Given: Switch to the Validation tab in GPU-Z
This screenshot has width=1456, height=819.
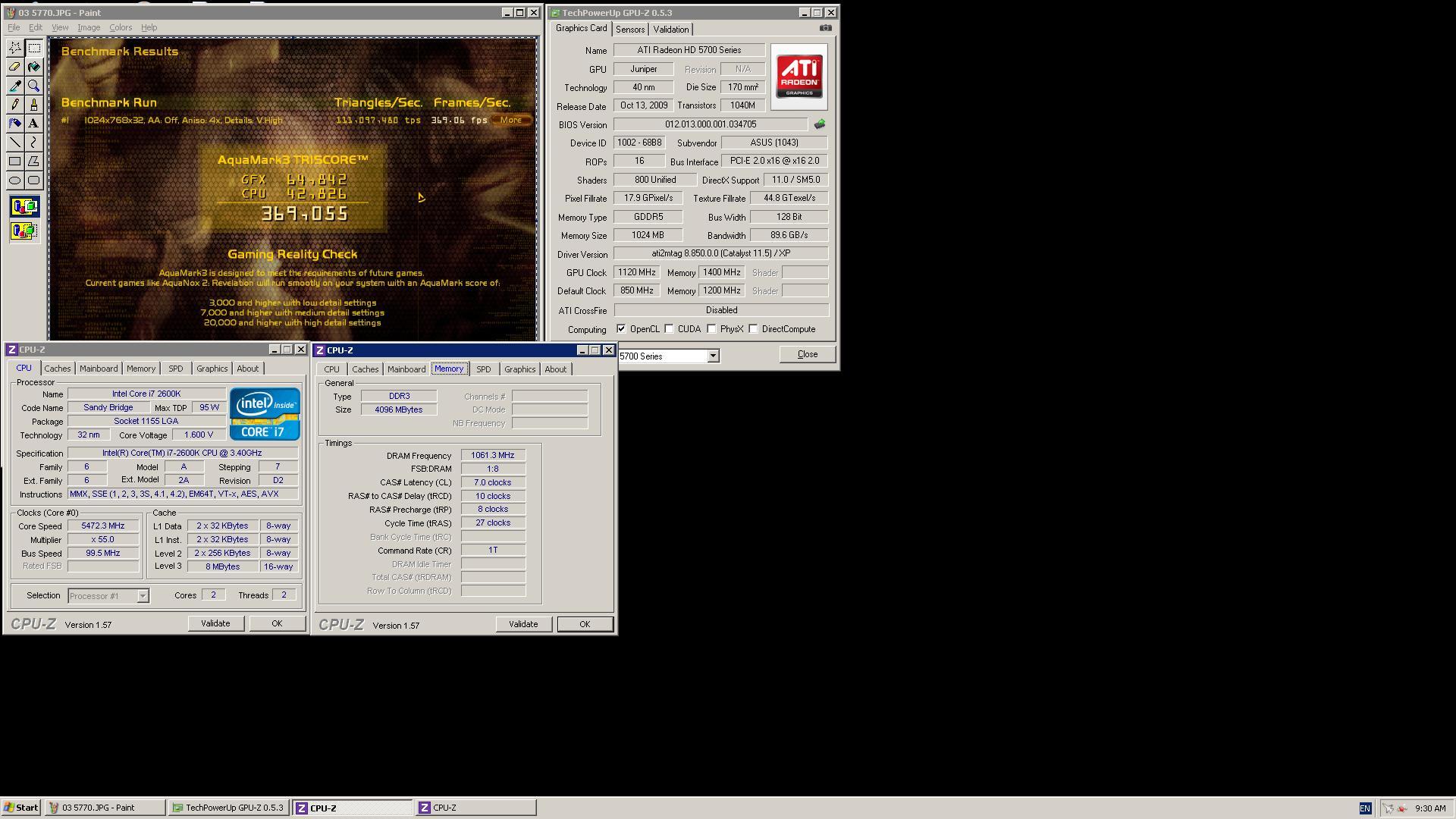Looking at the screenshot, I should pos(671,30).
